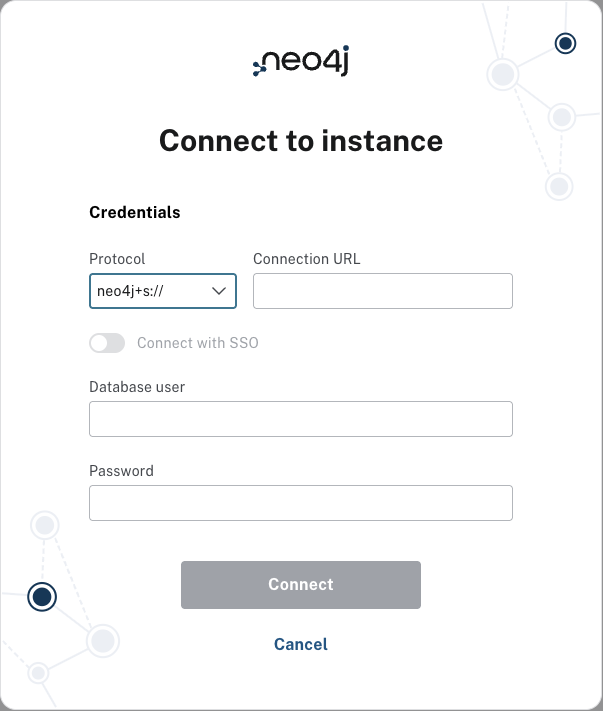Focus the Connection URL text field

pyautogui.click(x=382, y=291)
